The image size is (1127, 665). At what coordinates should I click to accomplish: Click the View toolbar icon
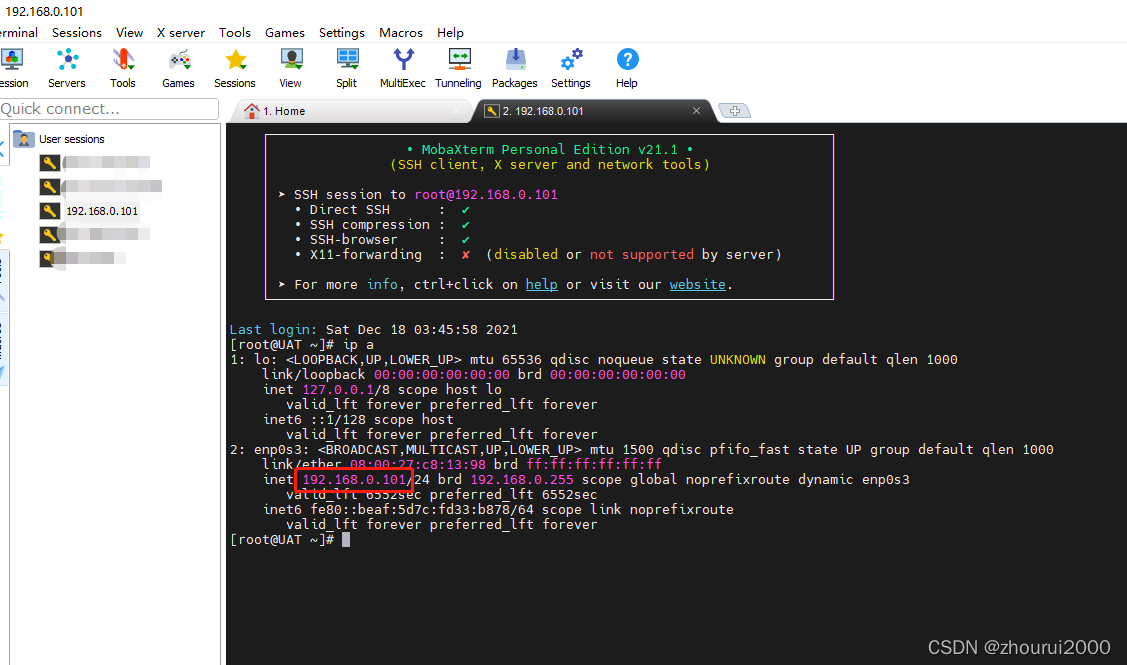[291, 60]
